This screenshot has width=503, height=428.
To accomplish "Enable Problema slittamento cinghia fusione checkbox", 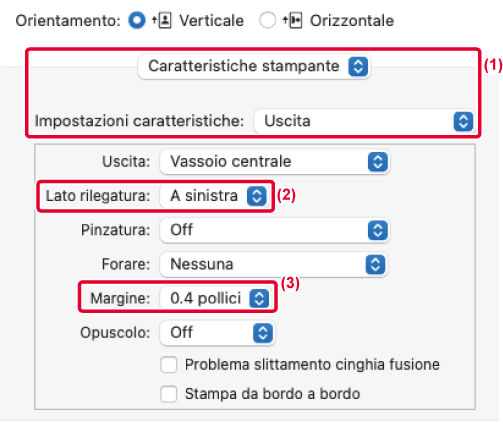I will point(169,365).
